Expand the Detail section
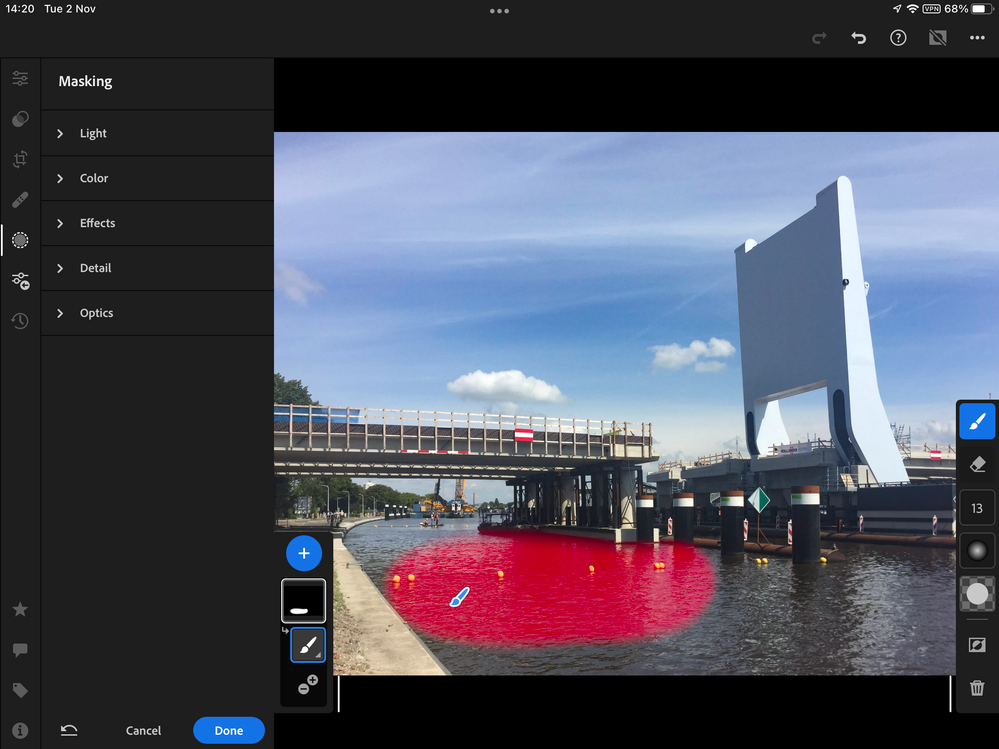This screenshot has width=999, height=749. point(157,268)
